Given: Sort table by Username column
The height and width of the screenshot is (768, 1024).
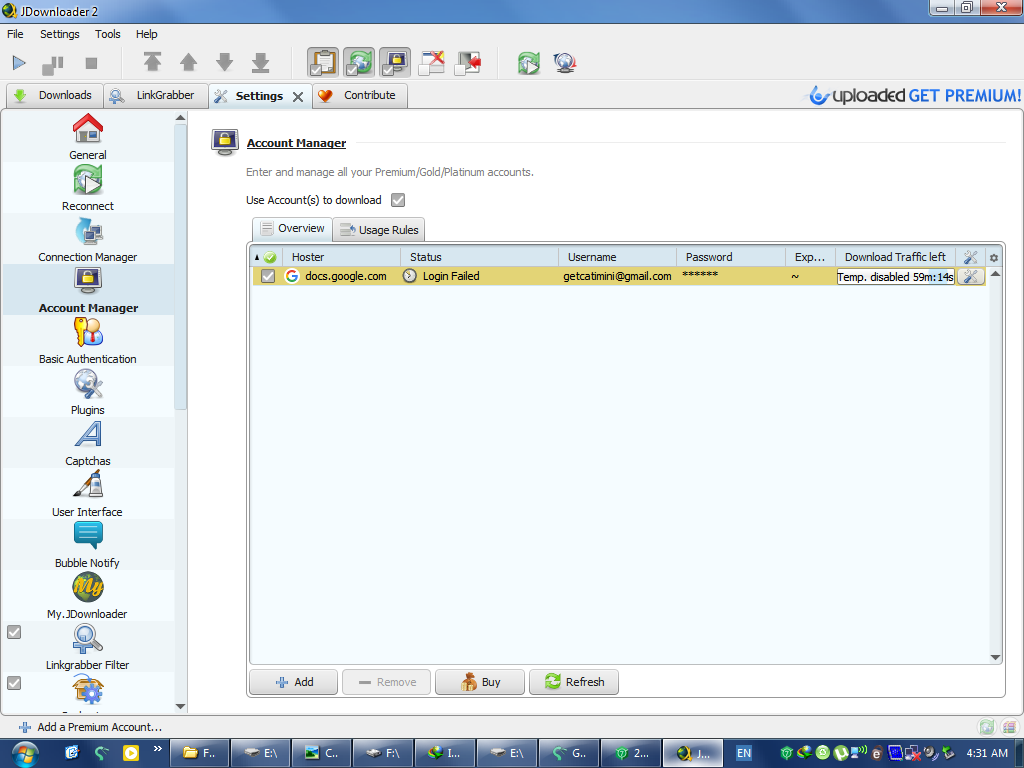Looking at the screenshot, I should point(617,257).
